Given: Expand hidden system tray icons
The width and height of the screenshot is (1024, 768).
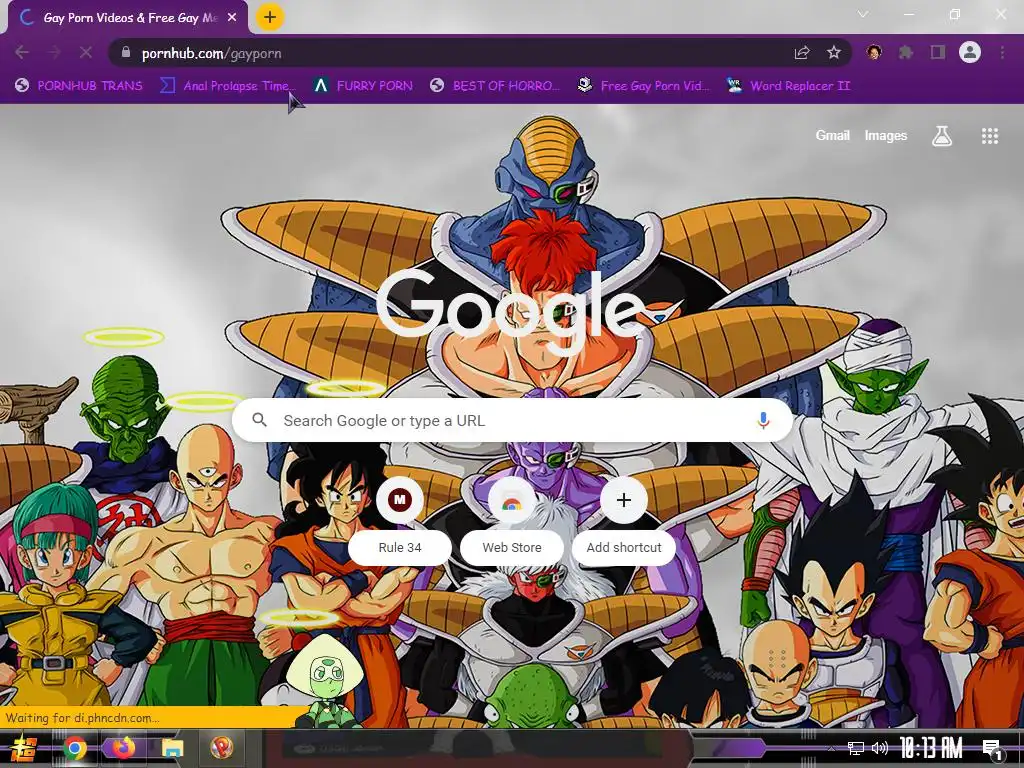Looking at the screenshot, I should [831, 748].
